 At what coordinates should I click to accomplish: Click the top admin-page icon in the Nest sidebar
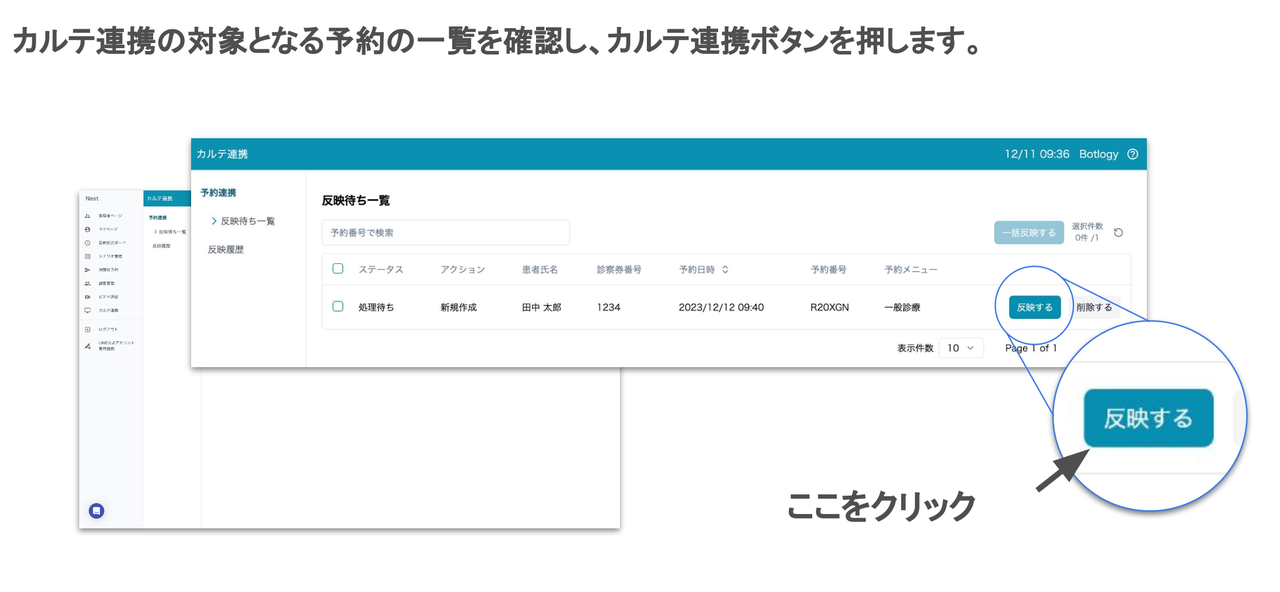(87, 216)
